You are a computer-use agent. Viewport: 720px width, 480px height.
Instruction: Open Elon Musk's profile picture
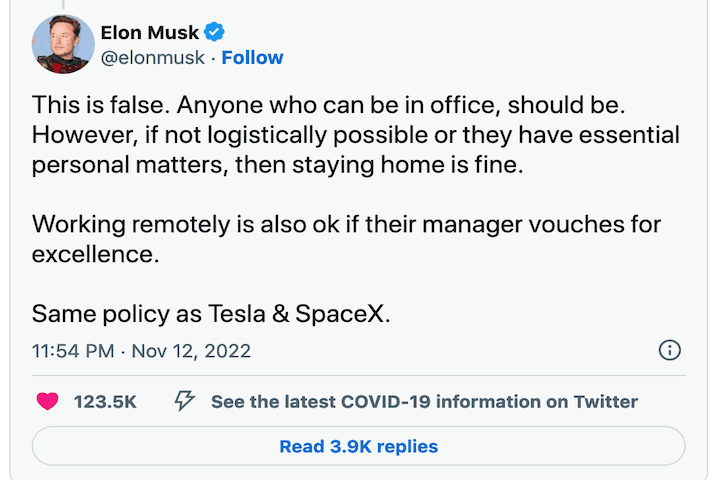tap(63, 45)
